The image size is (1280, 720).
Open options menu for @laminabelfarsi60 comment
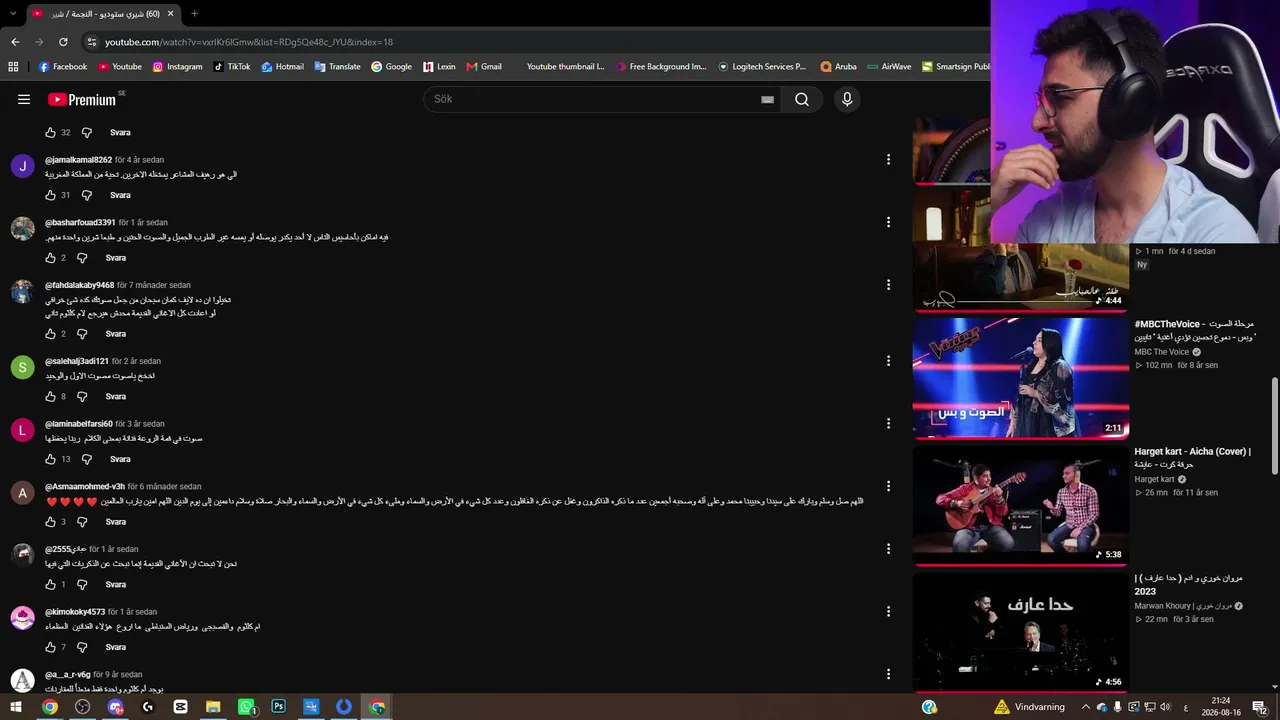[888, 423]
